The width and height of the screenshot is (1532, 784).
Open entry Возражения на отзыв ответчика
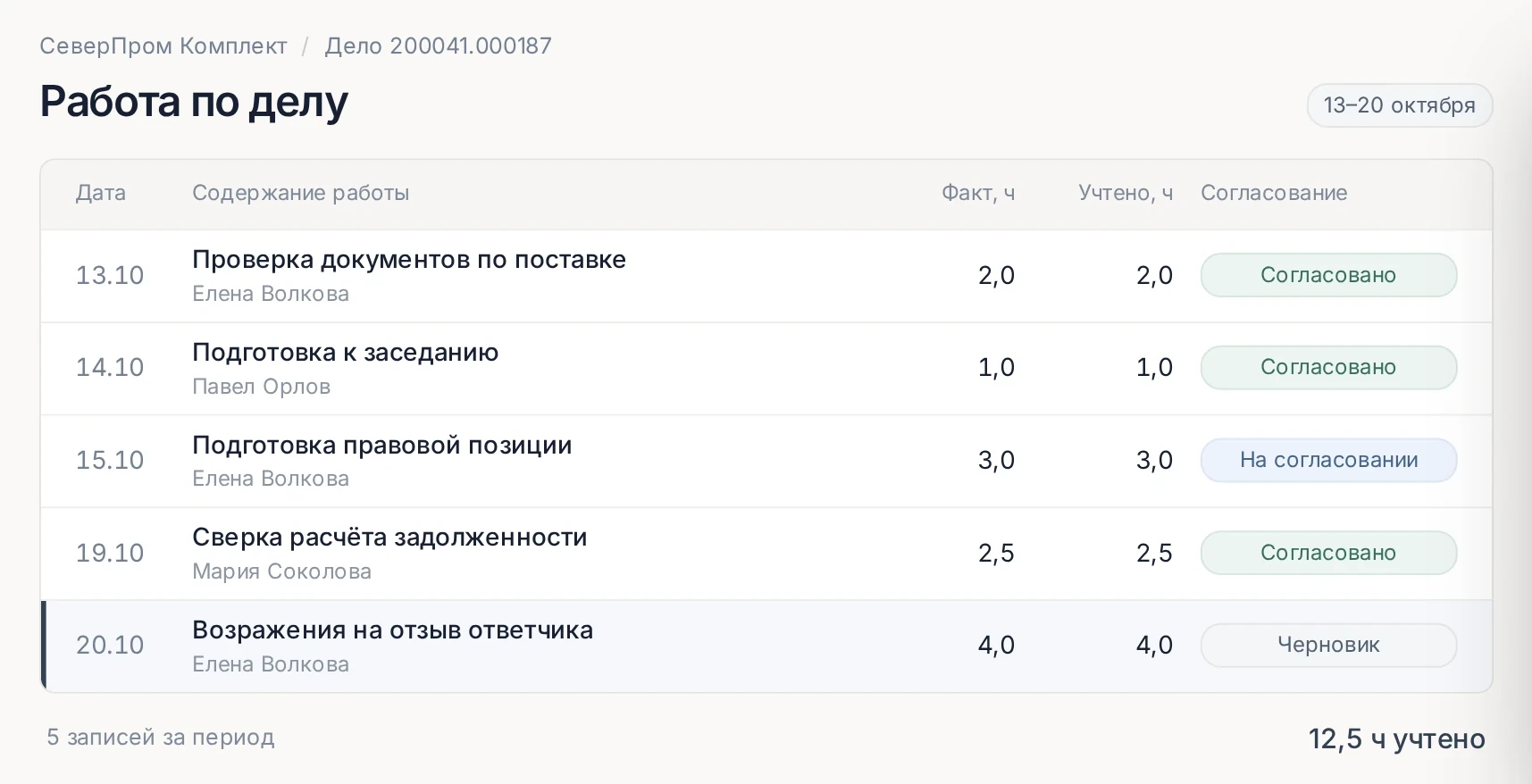(x=393, y=630)
